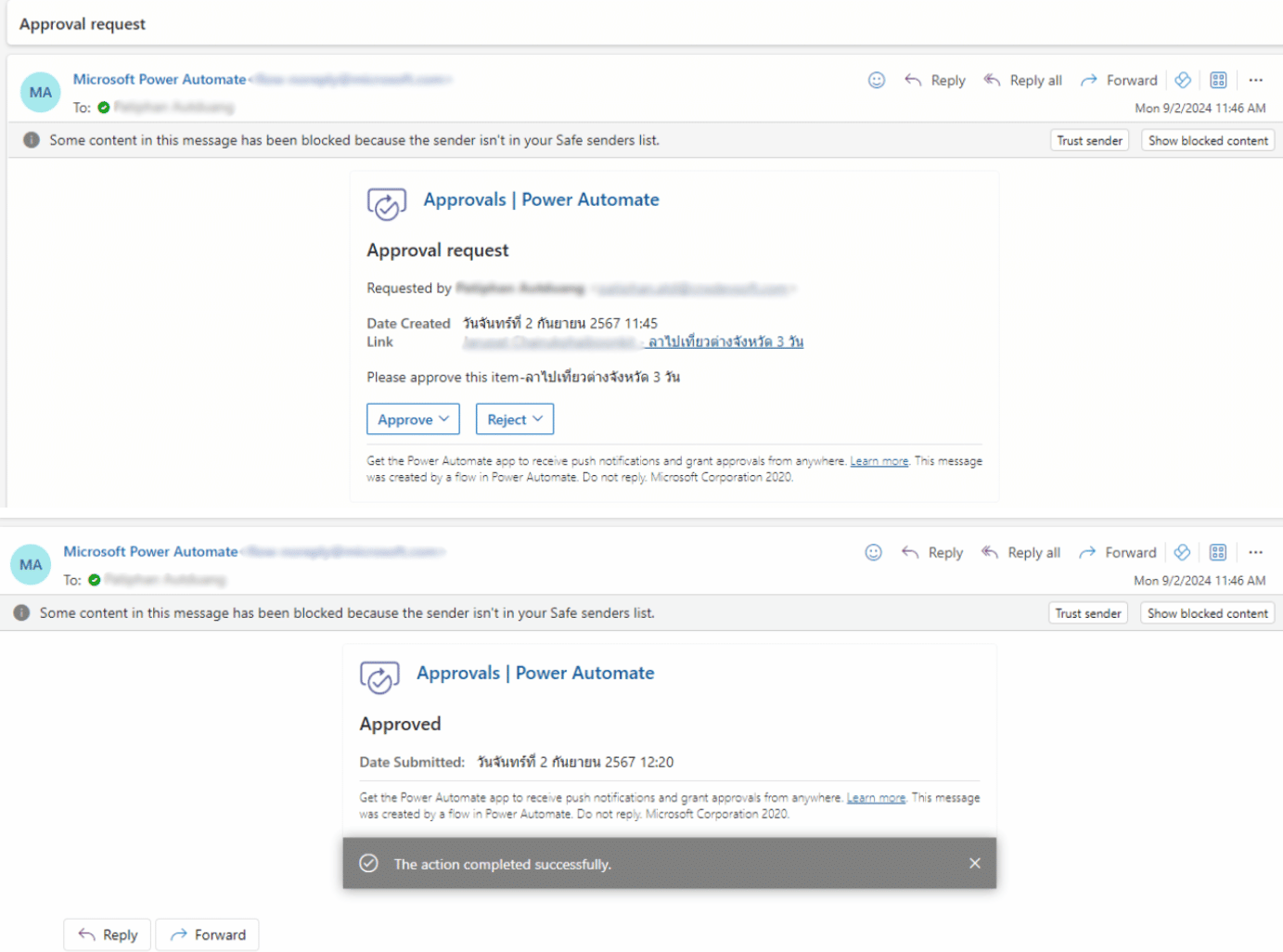The image size is (1283, 952).
Task: Click the info icon in the second blocked-content bar
Action: coord(22,612)
